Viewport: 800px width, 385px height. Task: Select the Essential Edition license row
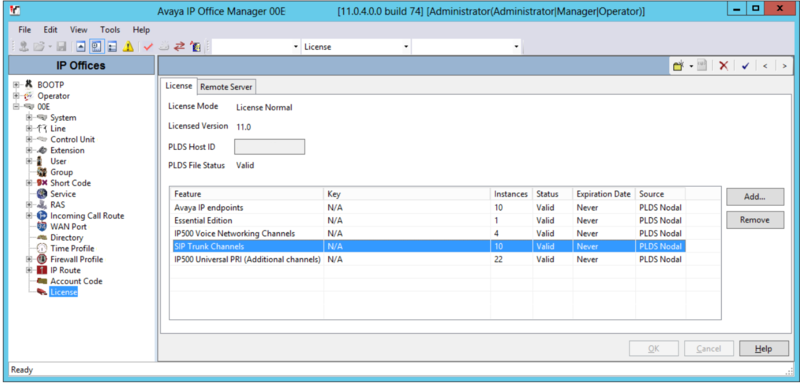tap(428, 221)
